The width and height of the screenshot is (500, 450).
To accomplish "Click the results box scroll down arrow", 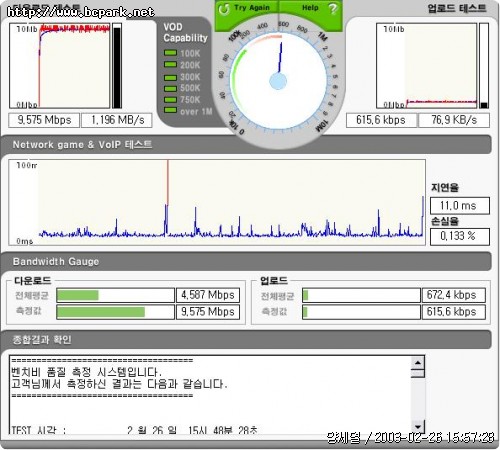I will pos(418,426).
